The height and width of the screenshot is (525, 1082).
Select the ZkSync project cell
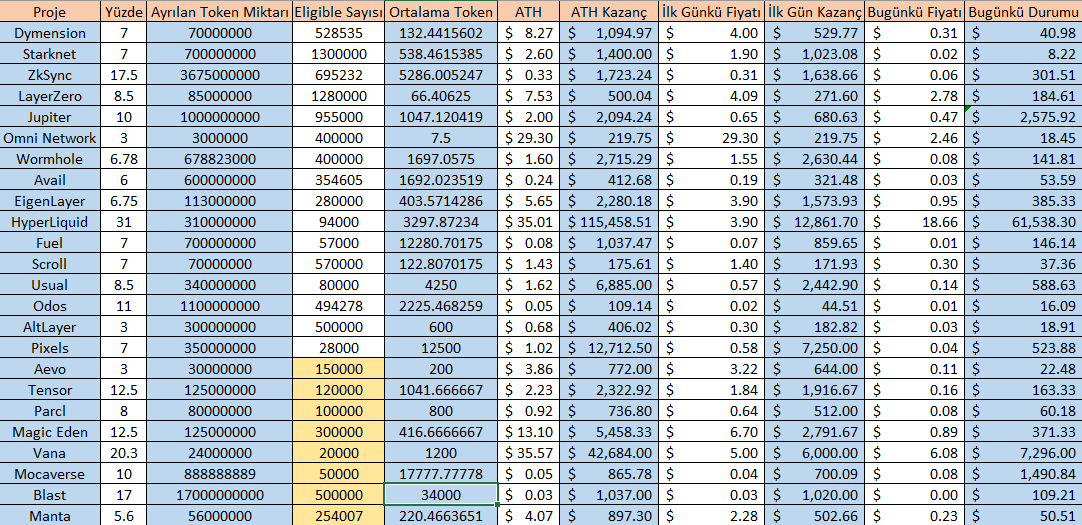(x=50, y=75)
